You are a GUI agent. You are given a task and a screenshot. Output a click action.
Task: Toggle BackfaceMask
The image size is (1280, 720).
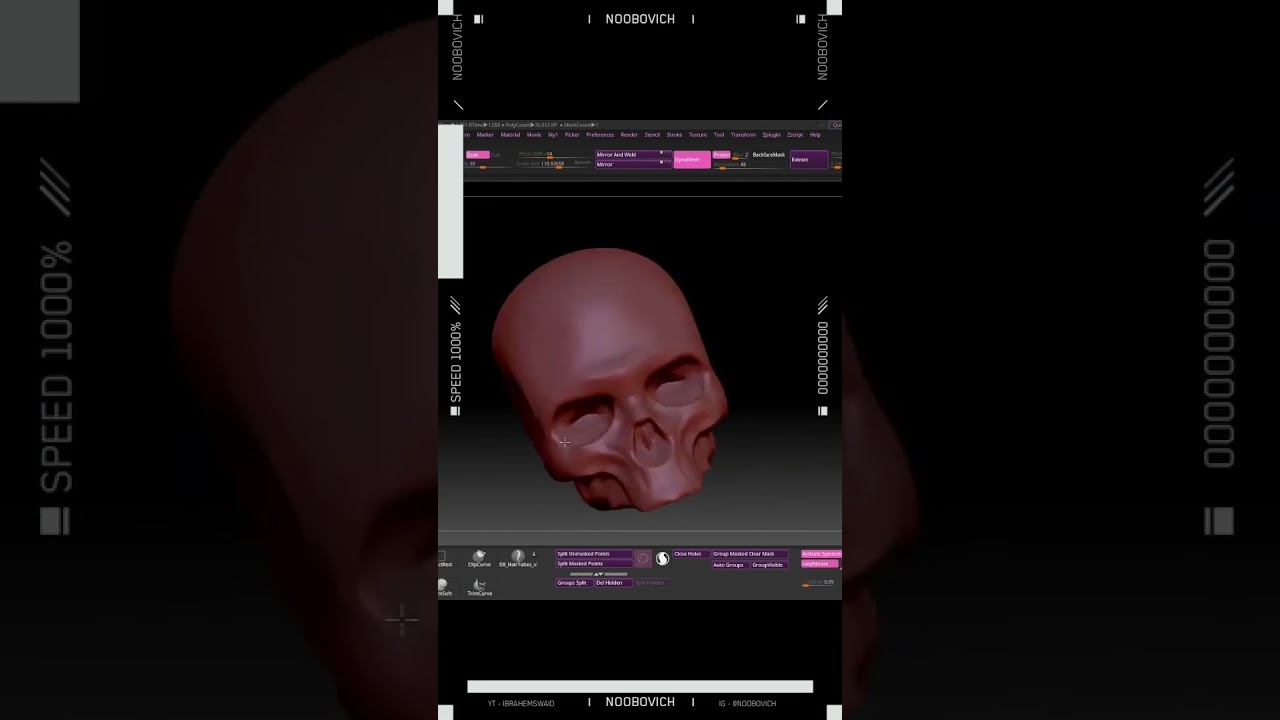click(768, 155)
